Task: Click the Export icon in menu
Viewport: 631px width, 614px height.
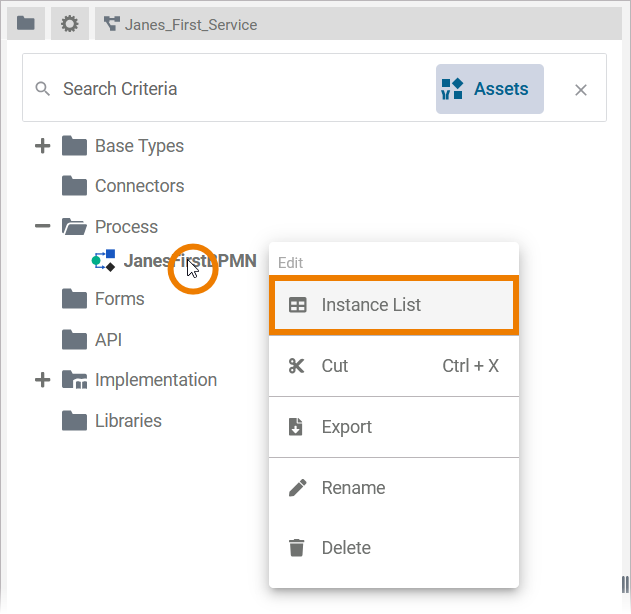Action: [296, 427]
